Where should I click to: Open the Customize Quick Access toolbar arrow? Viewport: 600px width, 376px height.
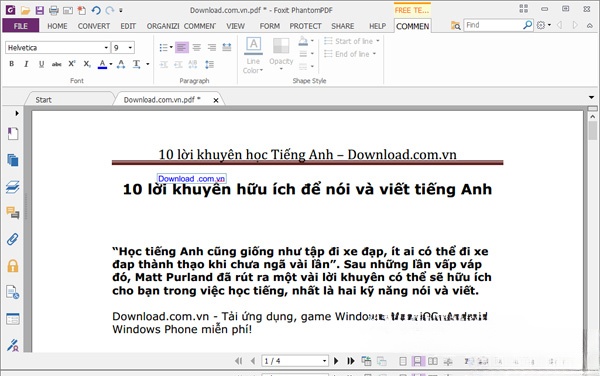tap(121, 11)
